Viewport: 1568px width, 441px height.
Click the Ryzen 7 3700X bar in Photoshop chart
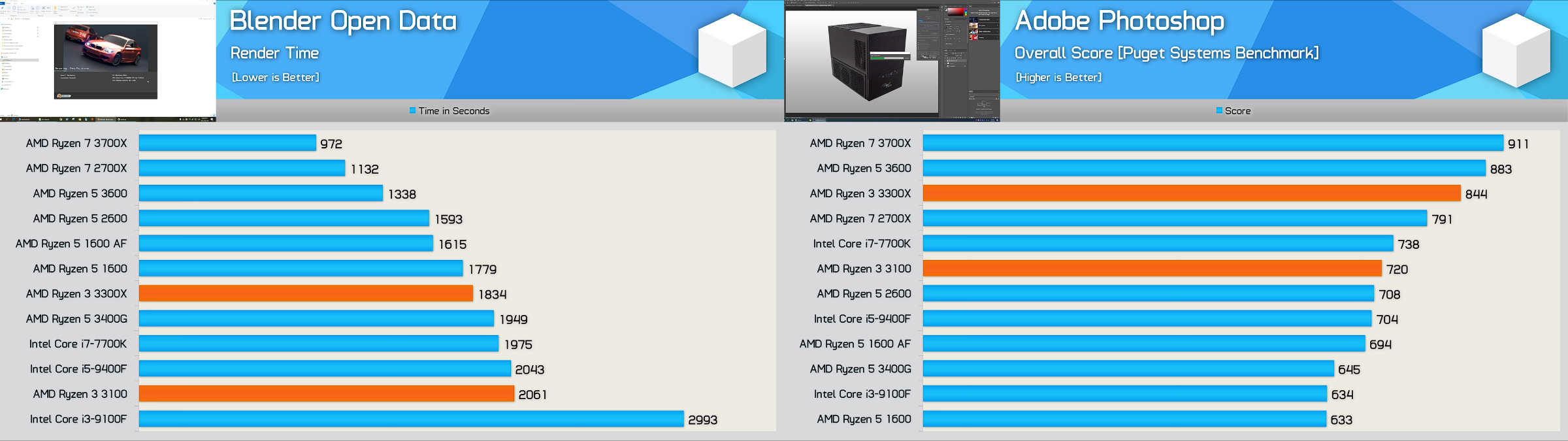tap(1213, 143)
